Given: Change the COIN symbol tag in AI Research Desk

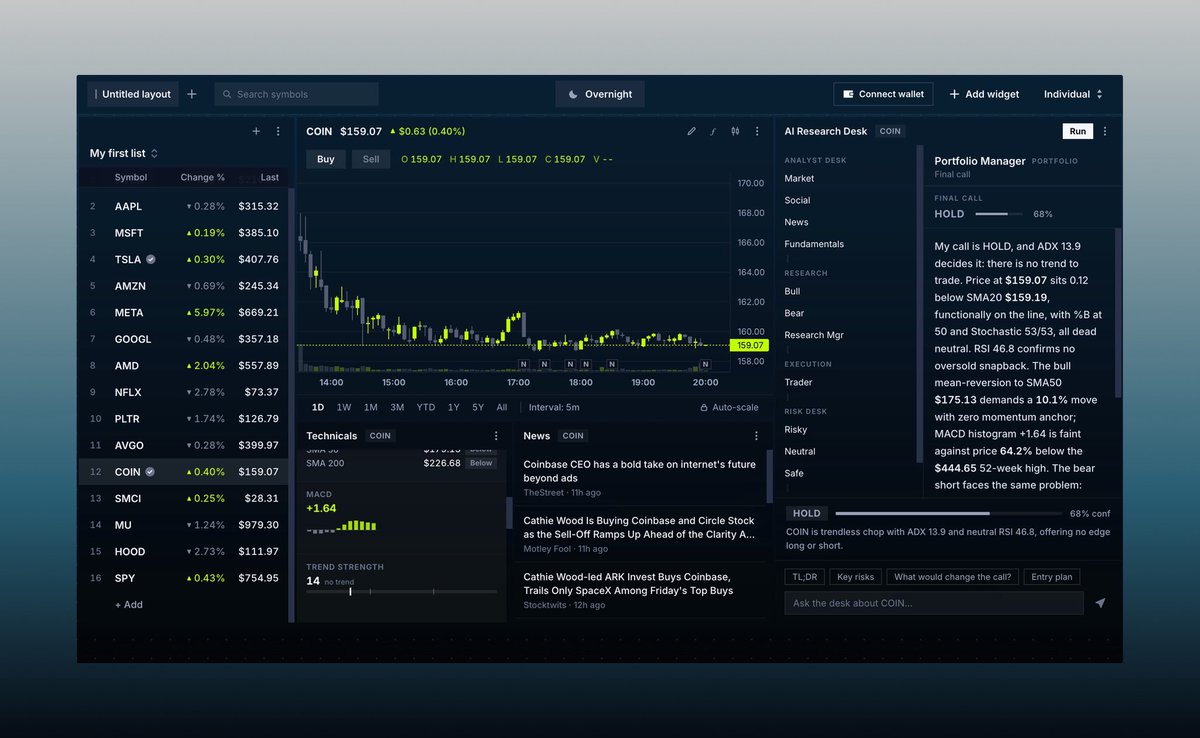Looking at the screenshot, I should [890, 131].
